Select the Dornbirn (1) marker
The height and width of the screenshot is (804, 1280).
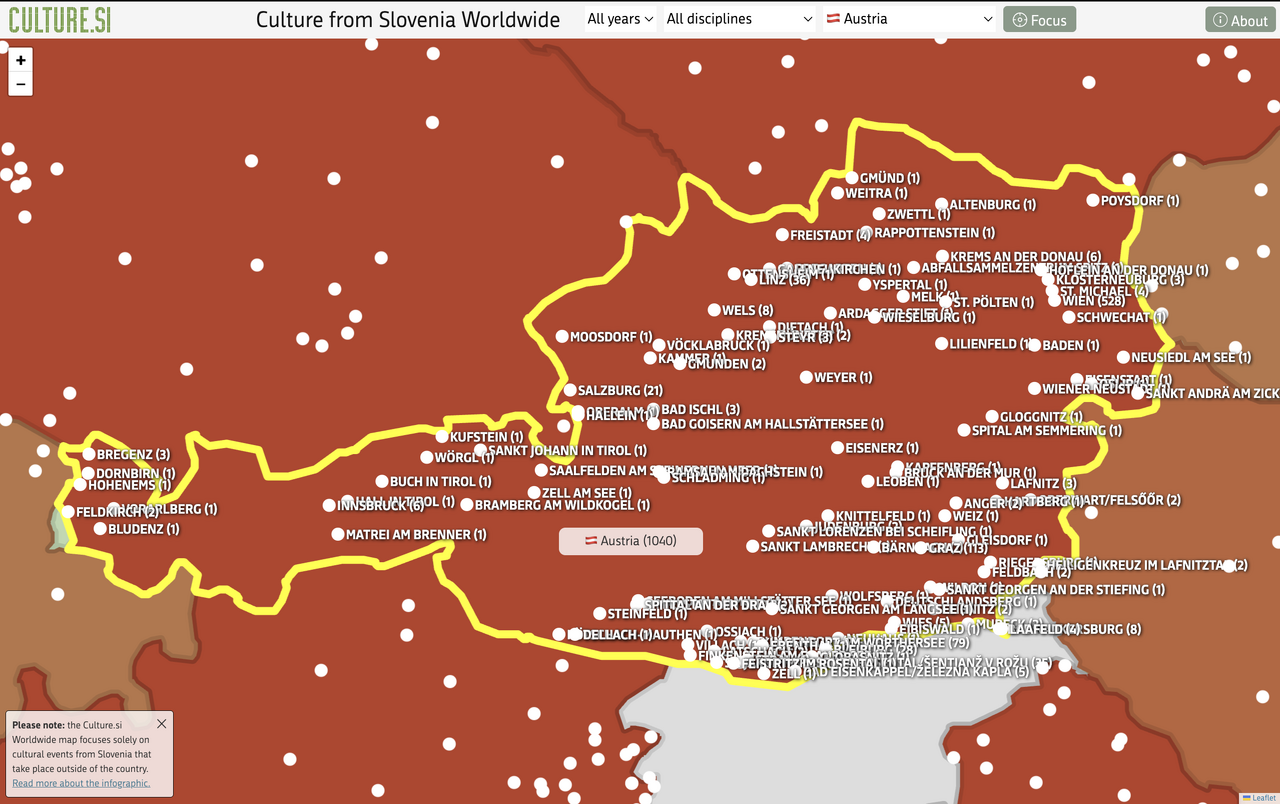click(88, 473)
